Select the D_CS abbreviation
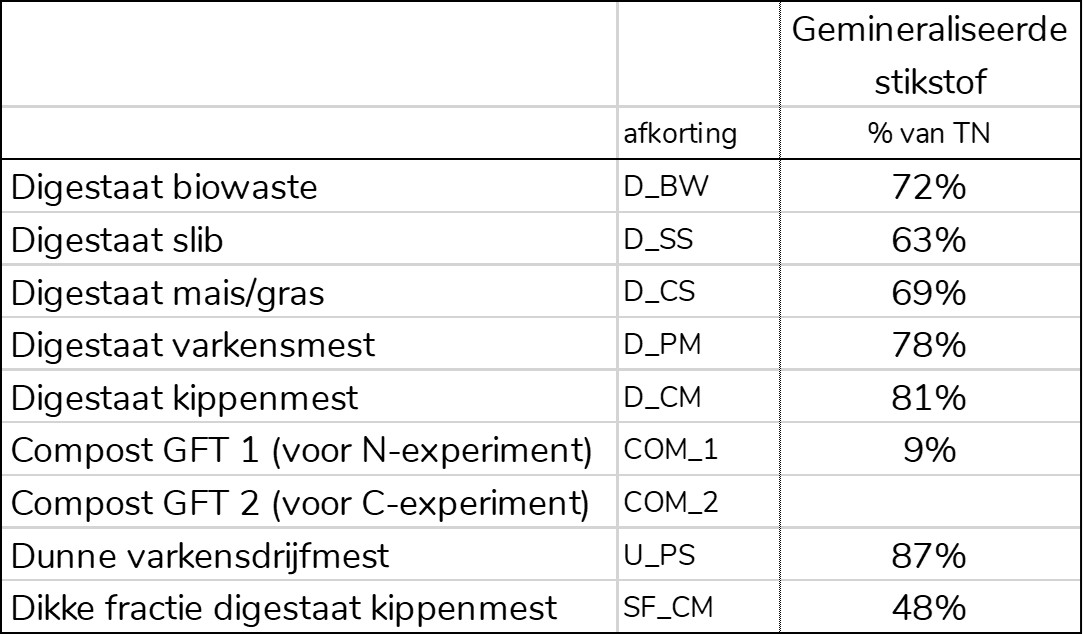1083x635 pixels. (x=659, y=292)
